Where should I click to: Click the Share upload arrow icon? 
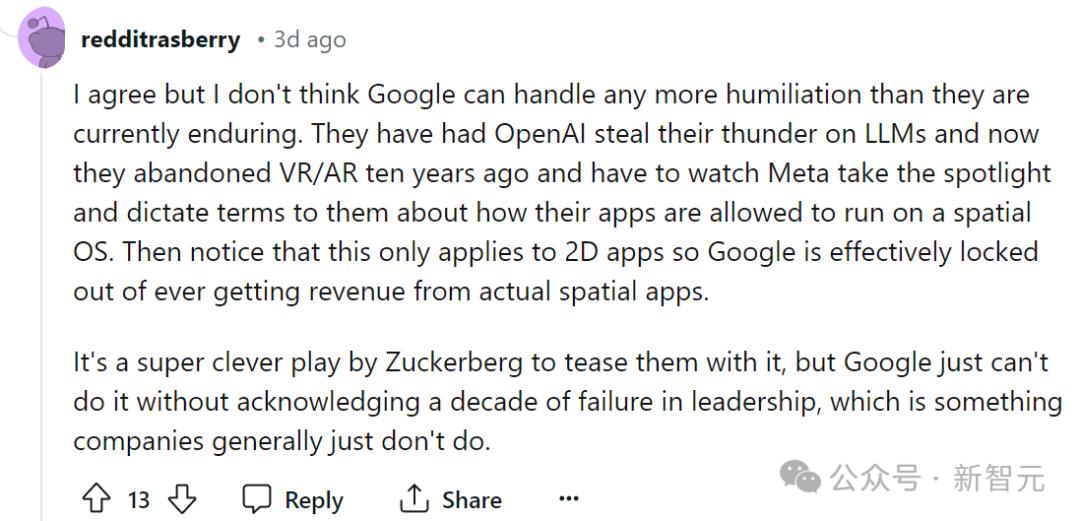413,498
